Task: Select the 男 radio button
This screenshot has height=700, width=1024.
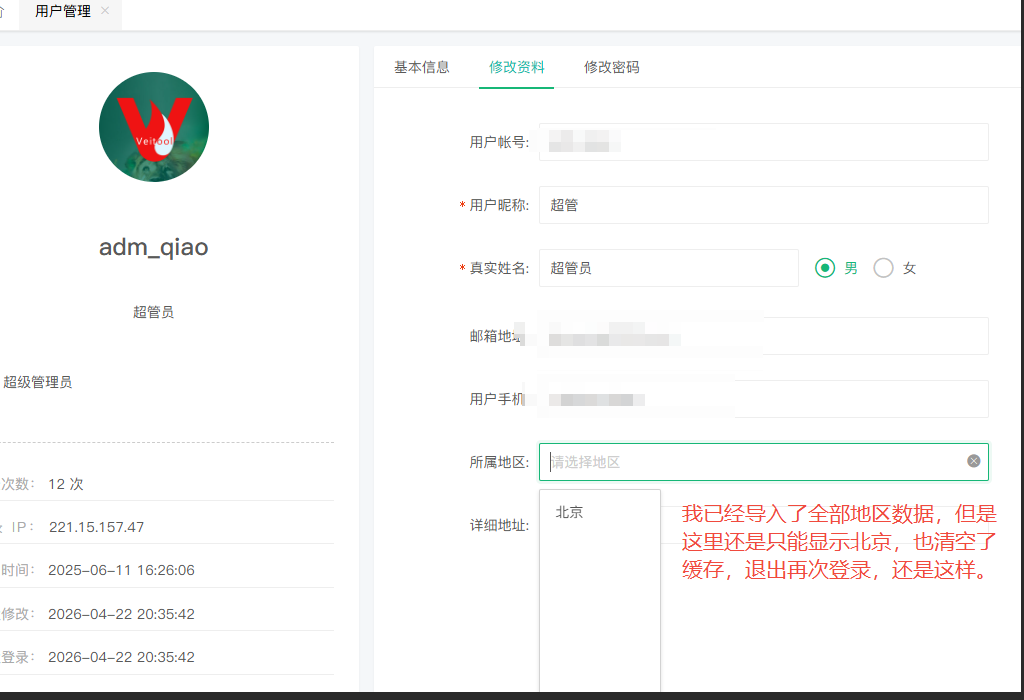Action: [x=825, y=268]
